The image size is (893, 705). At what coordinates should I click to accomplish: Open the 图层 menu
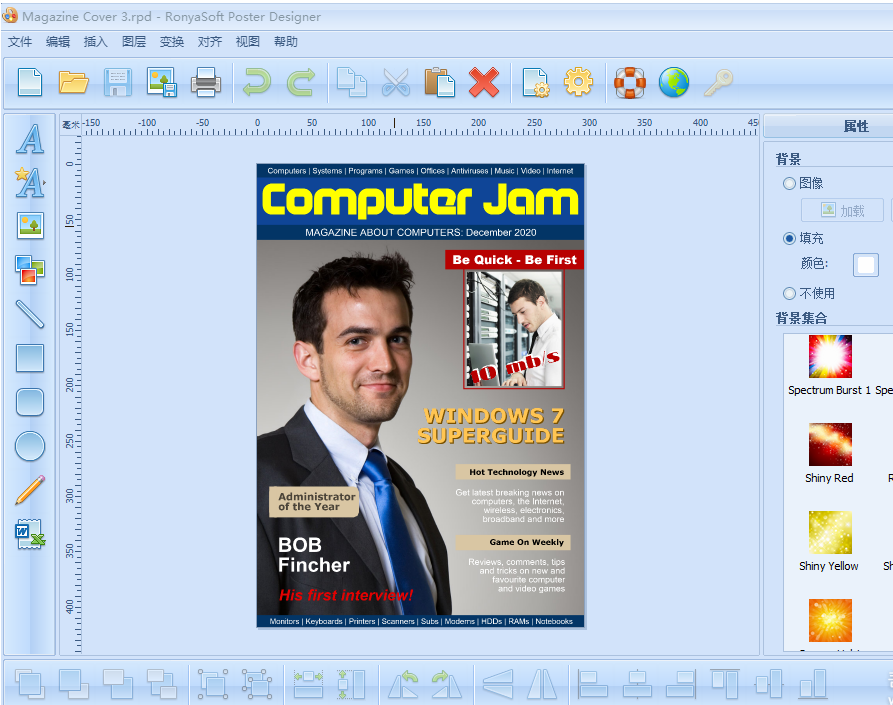pos(134,42)
